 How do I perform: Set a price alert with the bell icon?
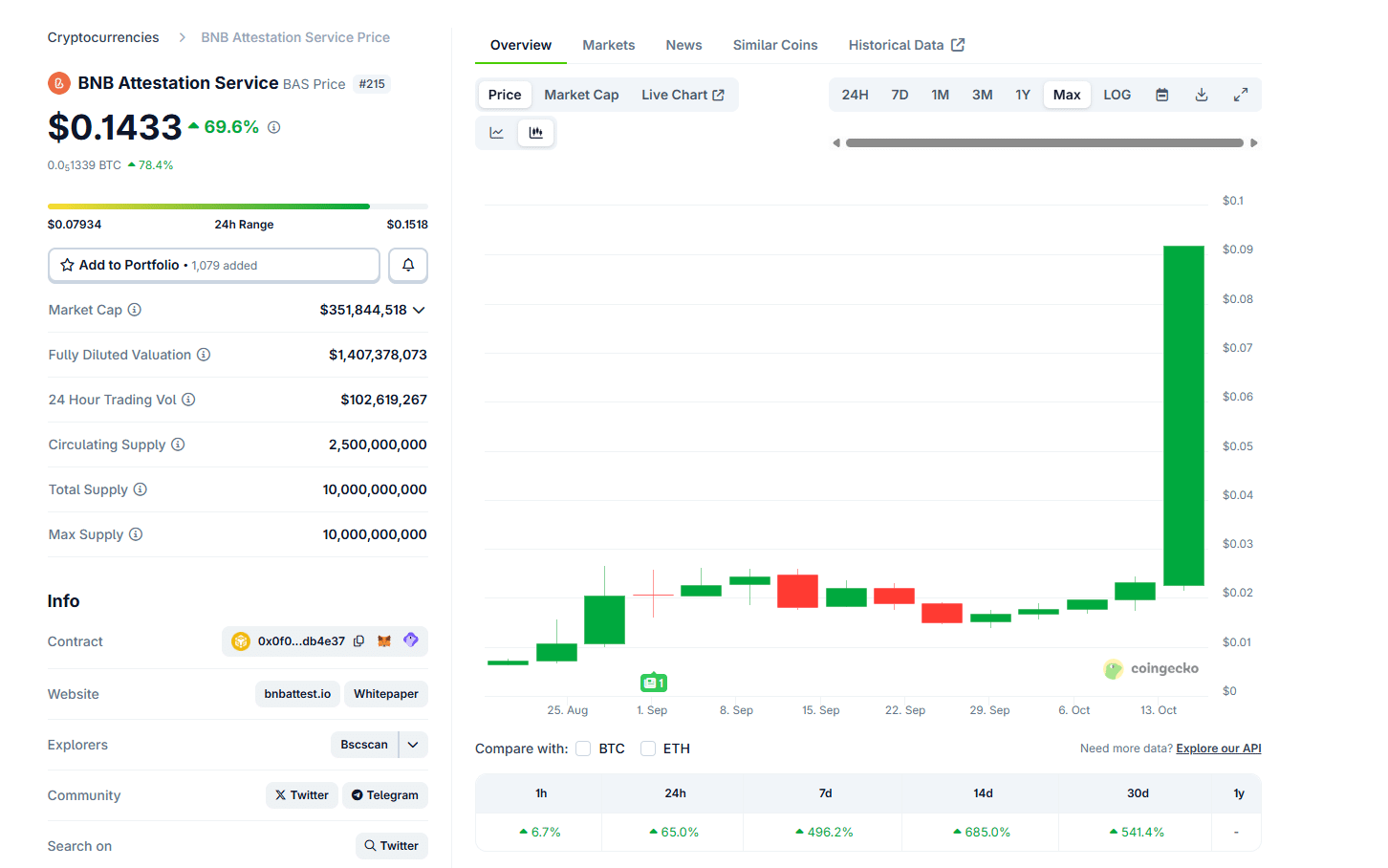408,265
